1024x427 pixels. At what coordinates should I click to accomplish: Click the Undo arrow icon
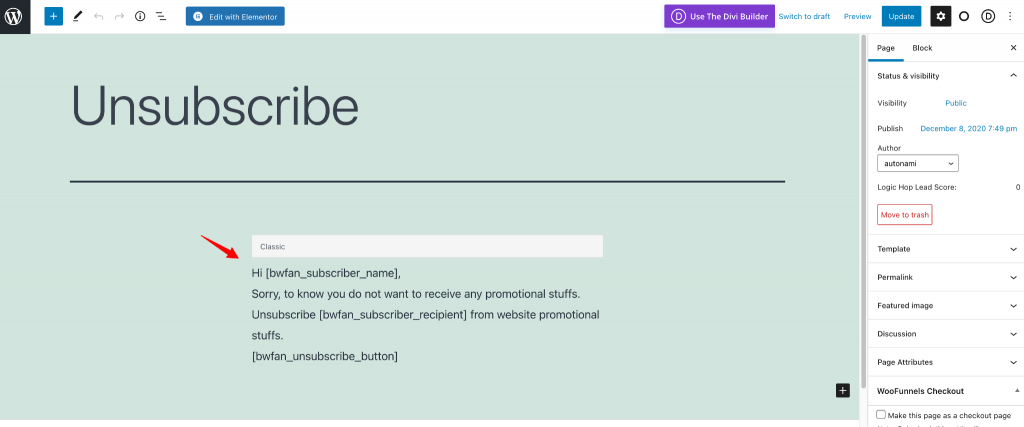99,16
